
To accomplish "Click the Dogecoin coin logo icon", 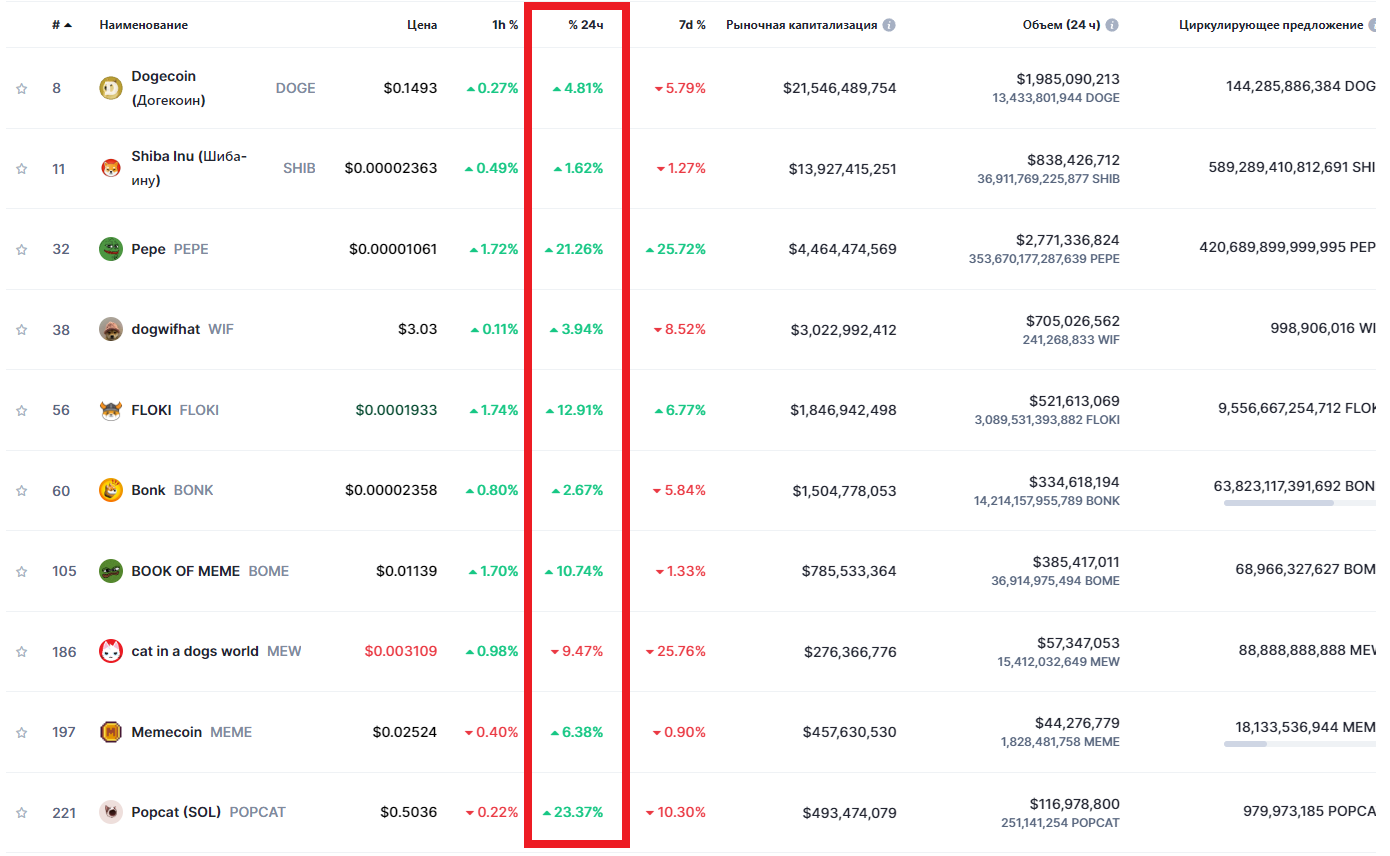I will (111, 88).
